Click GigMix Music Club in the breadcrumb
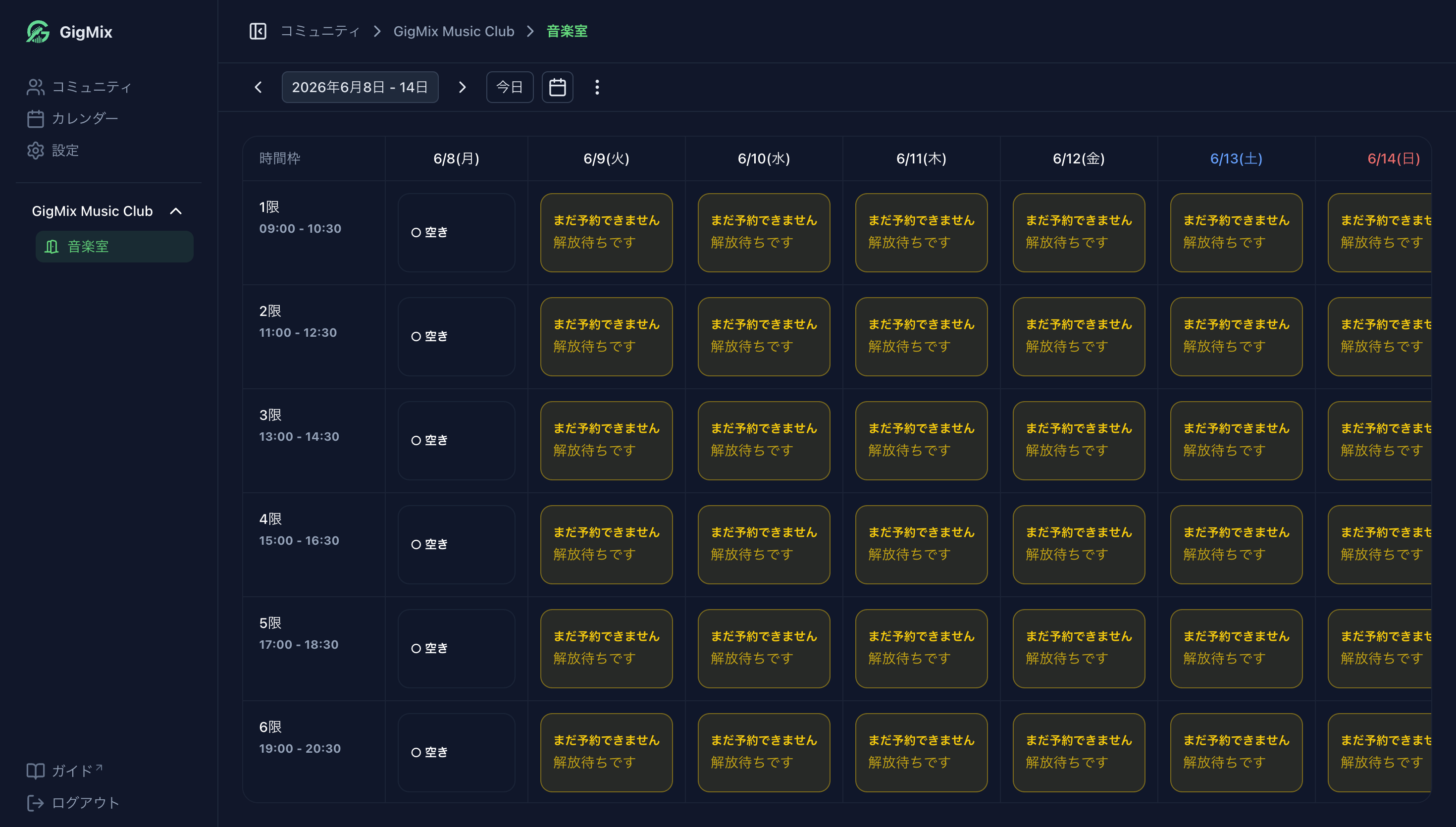 coord(454,31)
